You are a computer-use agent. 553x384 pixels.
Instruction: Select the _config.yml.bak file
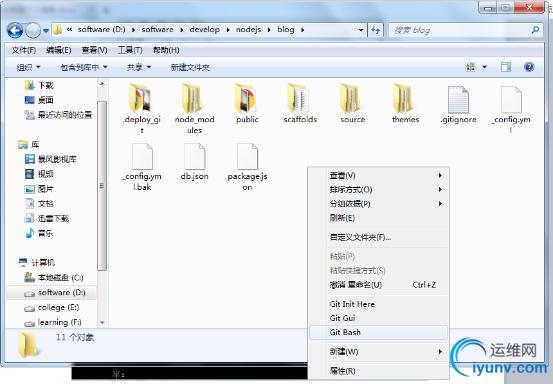pos(142,166)
